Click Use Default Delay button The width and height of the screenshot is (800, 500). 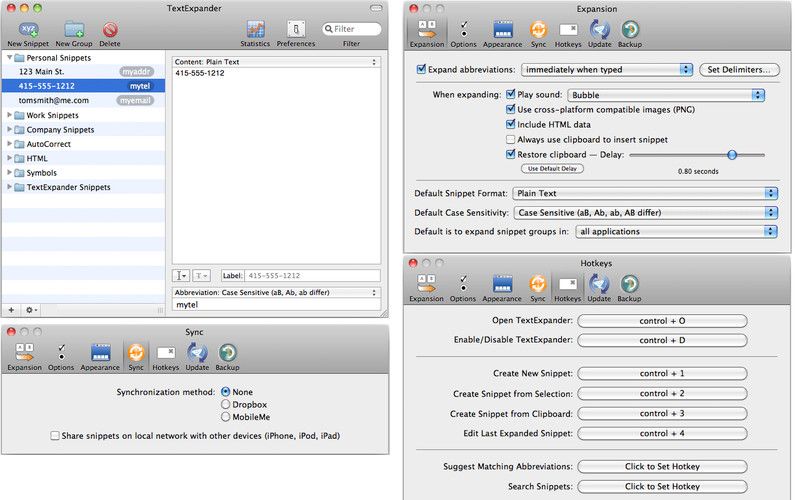552,168
